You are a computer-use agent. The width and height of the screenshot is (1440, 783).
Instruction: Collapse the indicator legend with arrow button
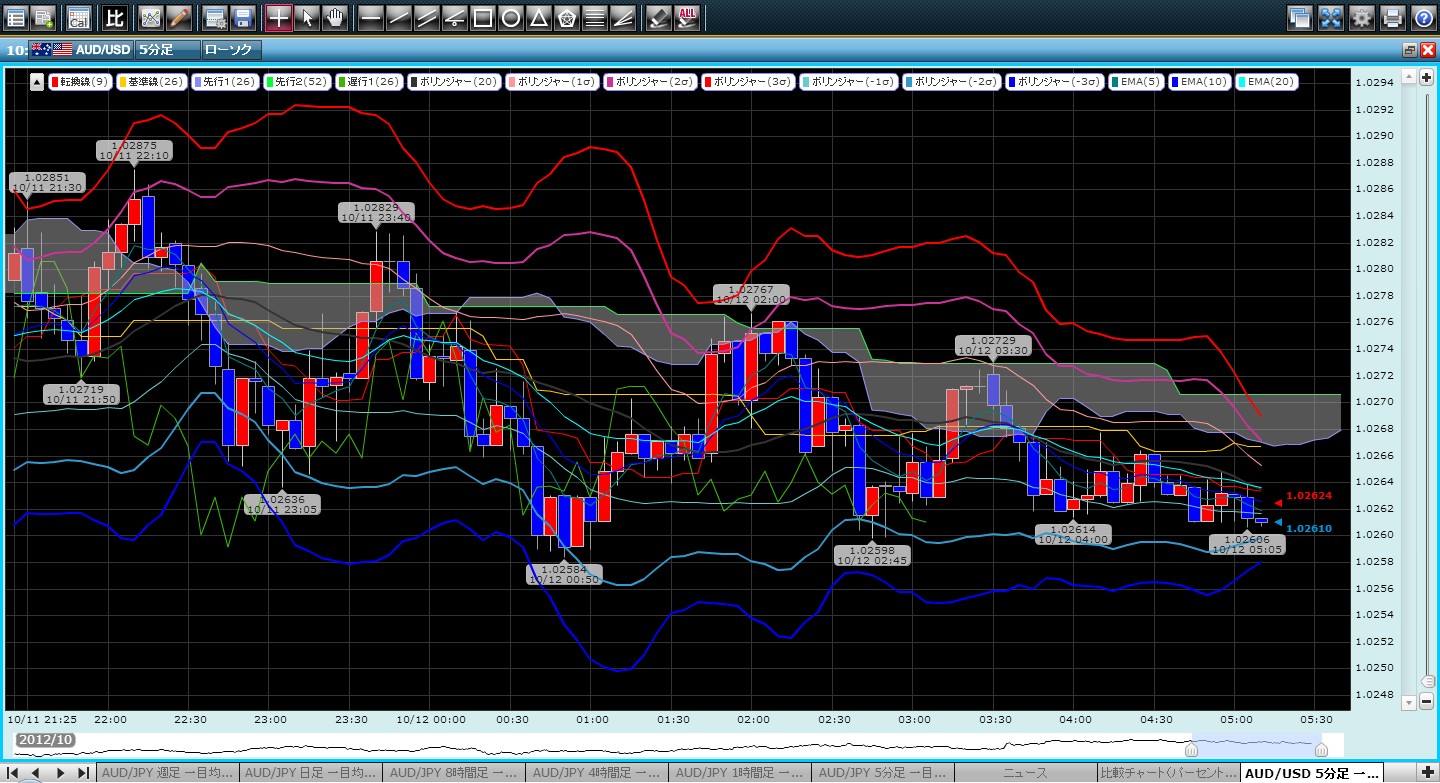pos(37,82)
